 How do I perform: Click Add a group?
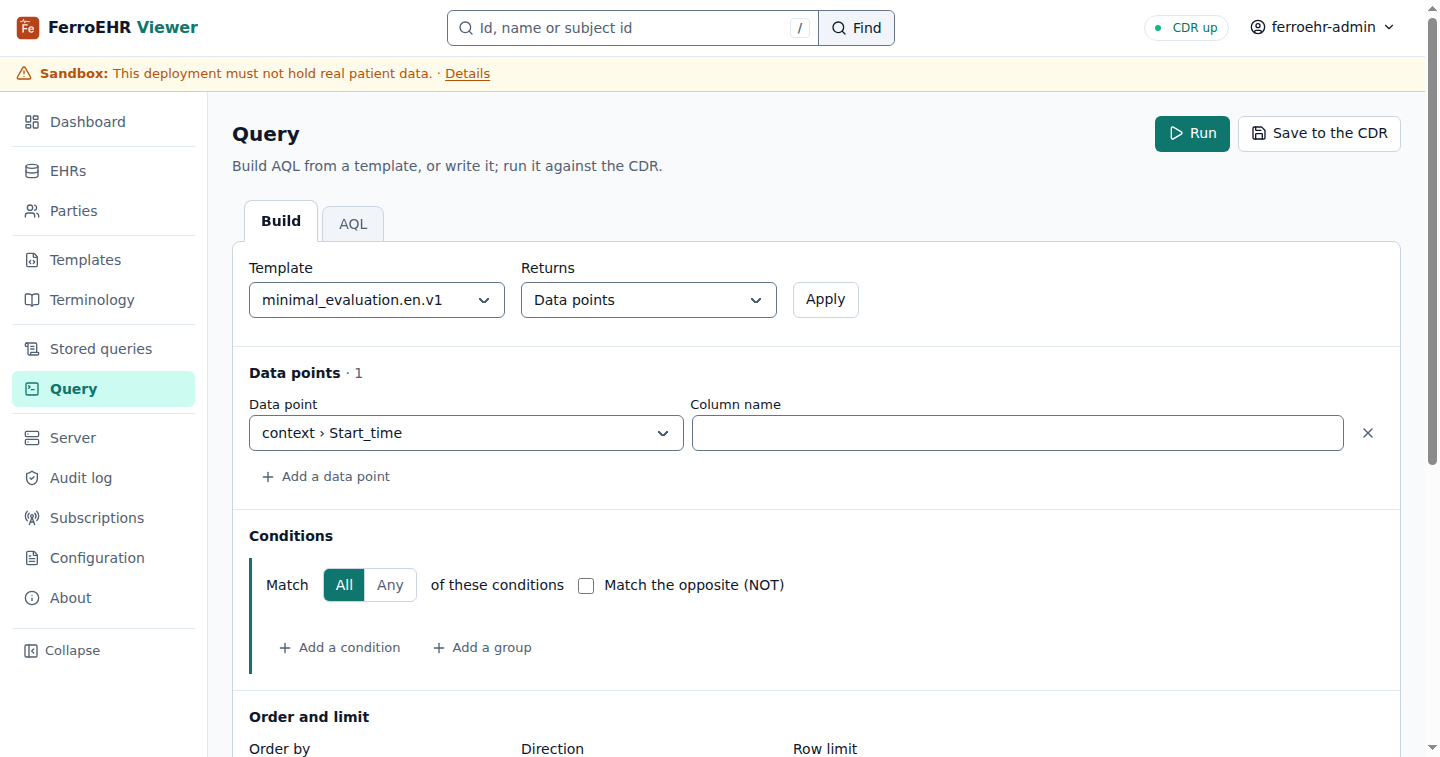pos(482,648)
